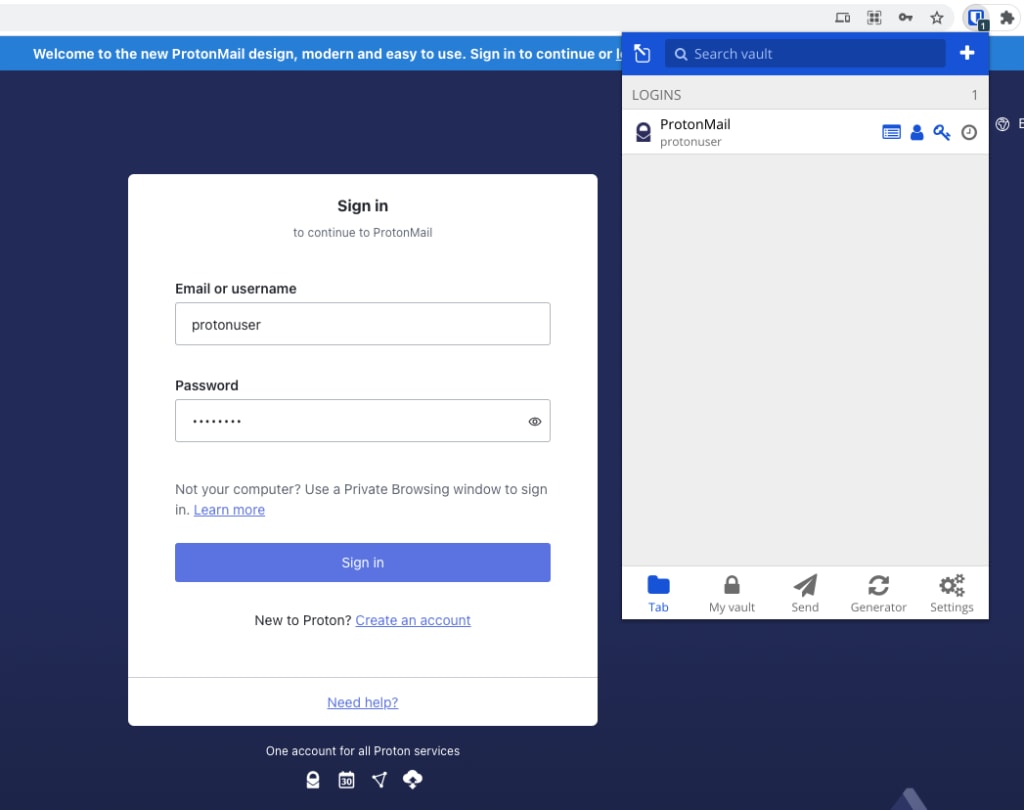Click the cast to device icon
Image resolution: width=1024 pixels, height=810 pixels.
[842, 18]
